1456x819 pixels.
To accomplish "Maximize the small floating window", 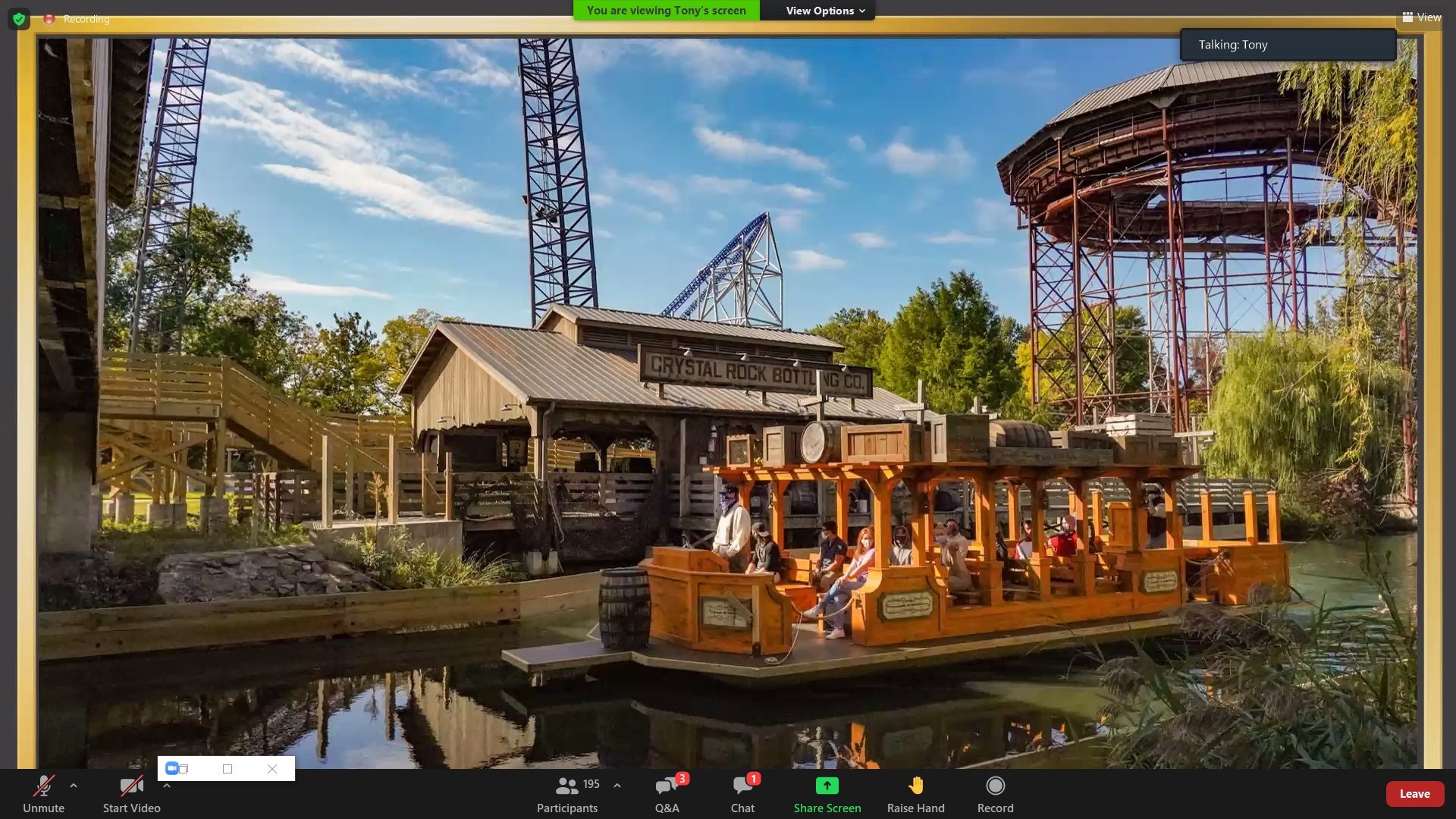I will (227, 768).
